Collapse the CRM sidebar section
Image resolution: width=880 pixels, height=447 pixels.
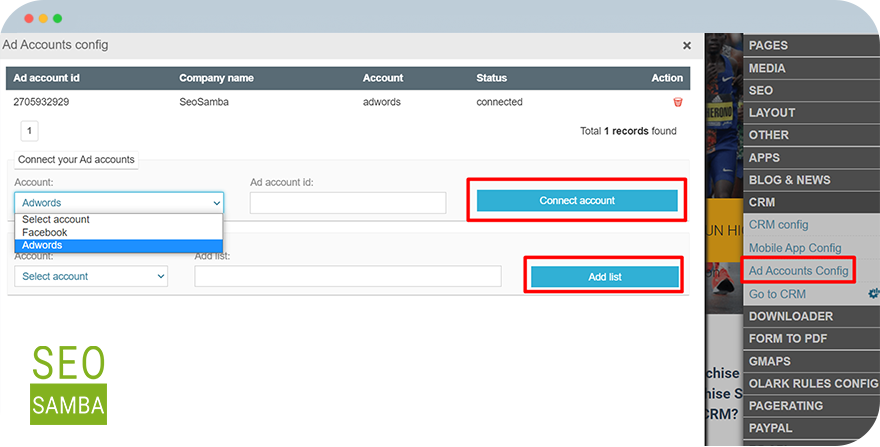click(811, 202)
